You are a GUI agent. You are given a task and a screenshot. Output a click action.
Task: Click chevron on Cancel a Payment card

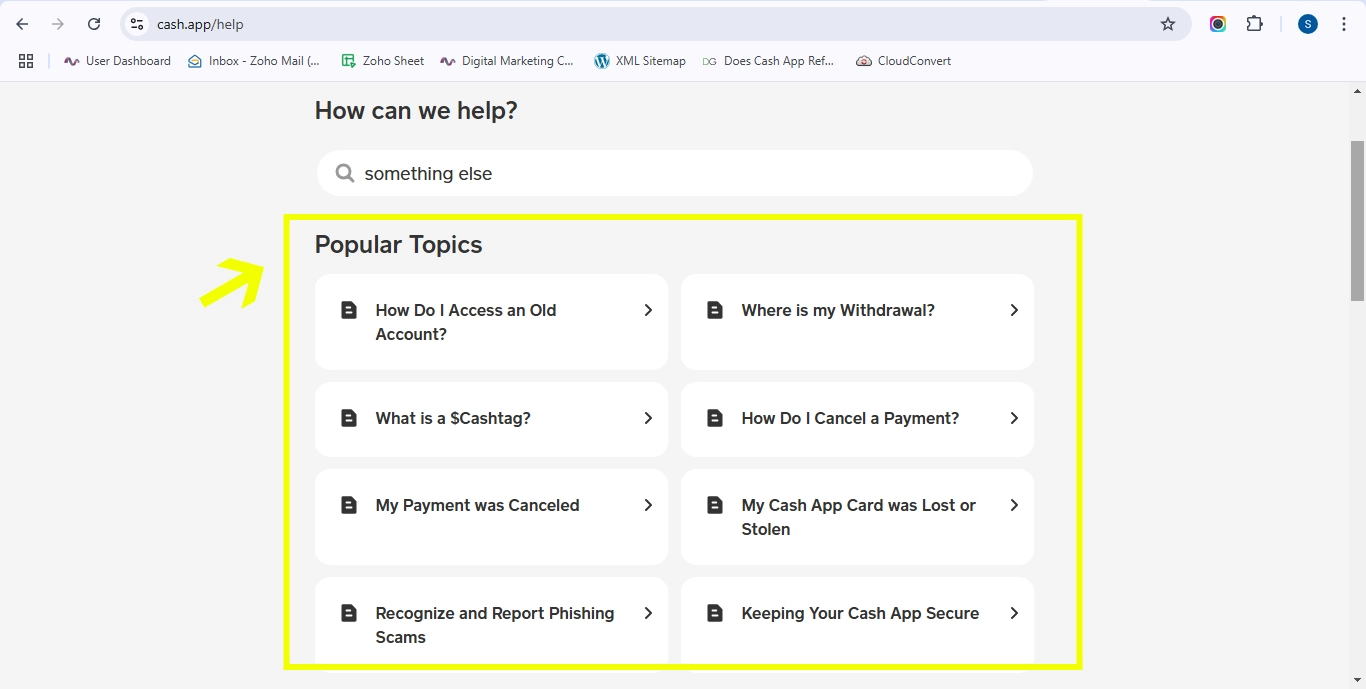(x=1014, y=418)
